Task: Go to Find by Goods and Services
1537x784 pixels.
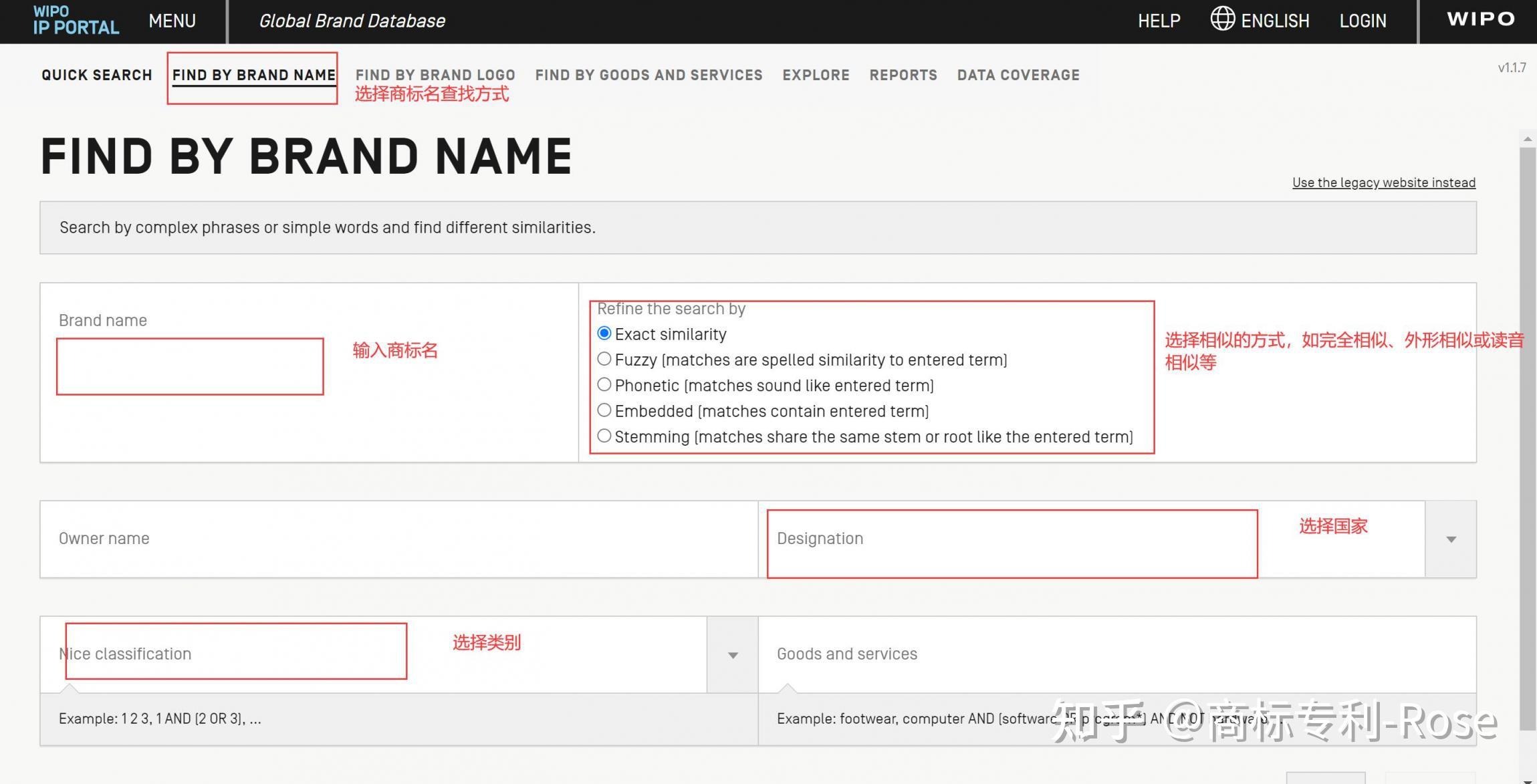Action: coord(648,75)
